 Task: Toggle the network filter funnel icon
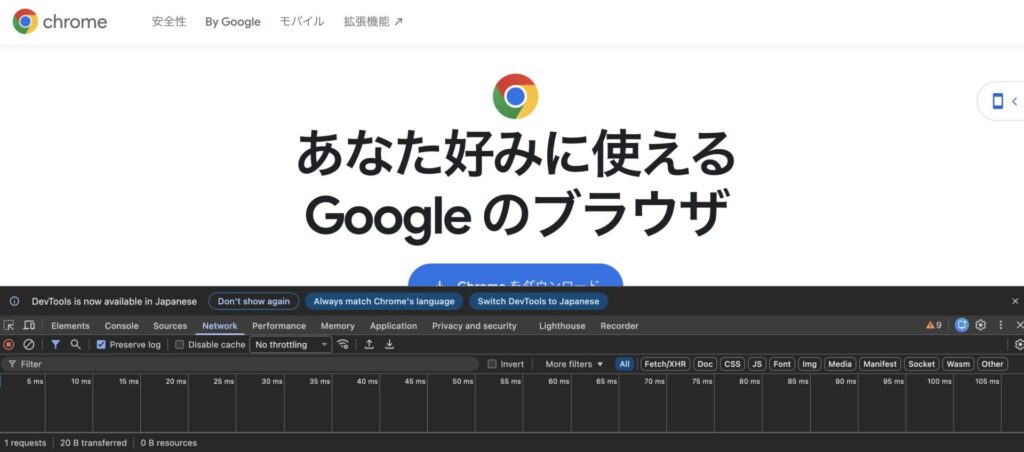[56, 344]
